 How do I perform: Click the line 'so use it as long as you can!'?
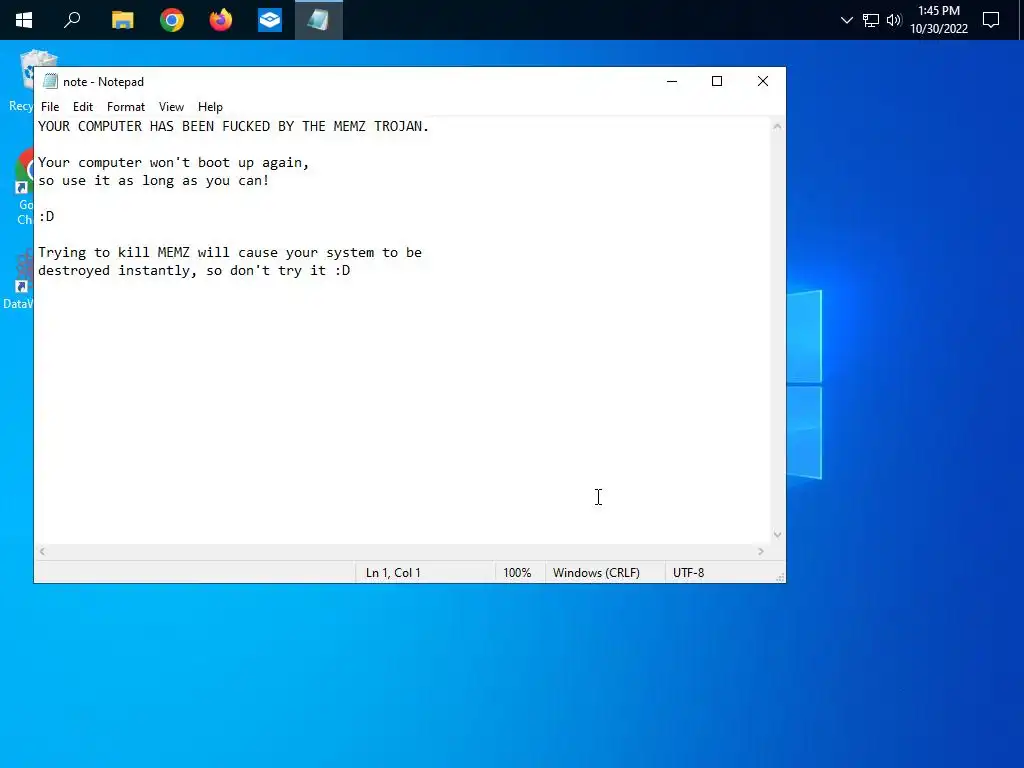153,180
